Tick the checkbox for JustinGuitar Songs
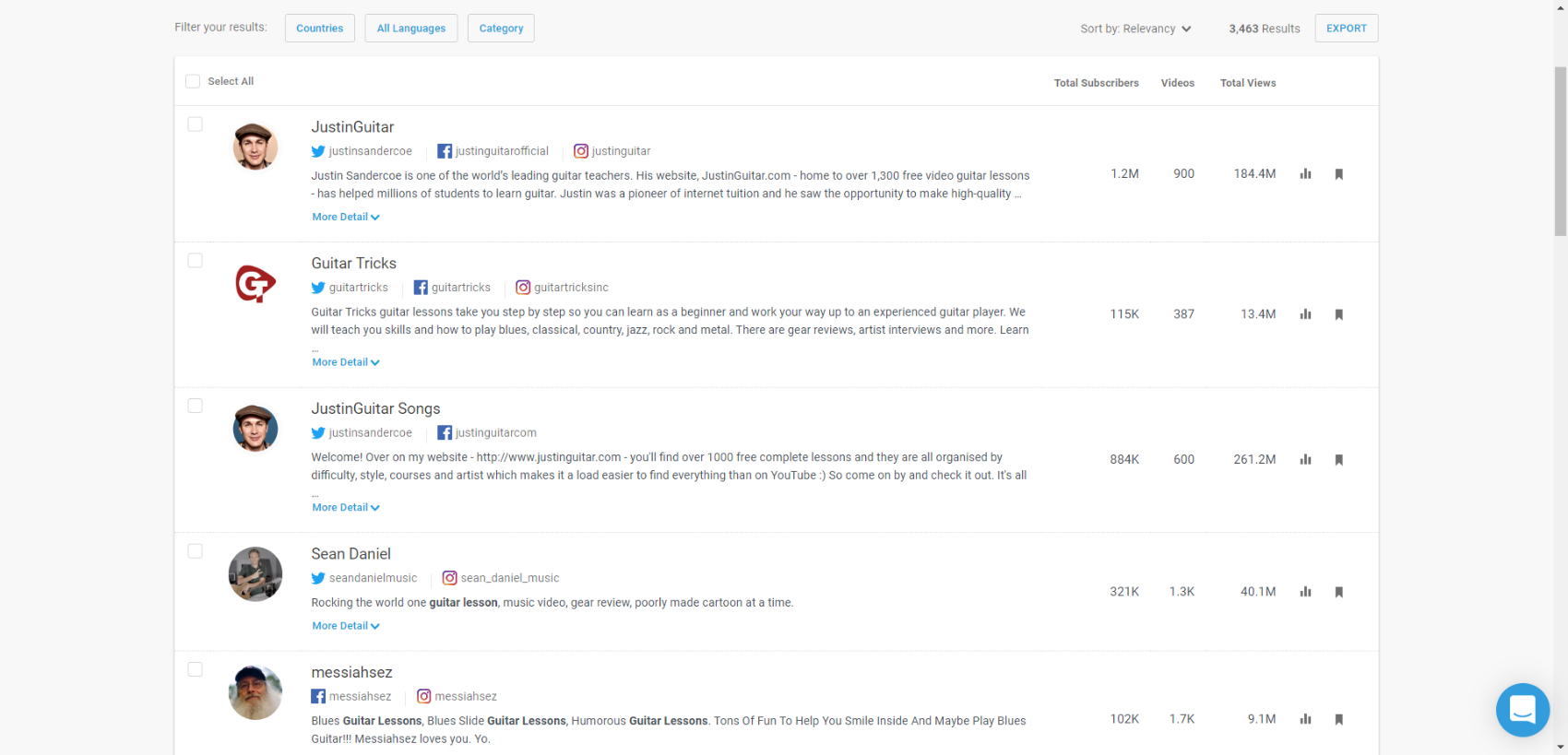Screen dimensions: 1568x755 (195, 406)
